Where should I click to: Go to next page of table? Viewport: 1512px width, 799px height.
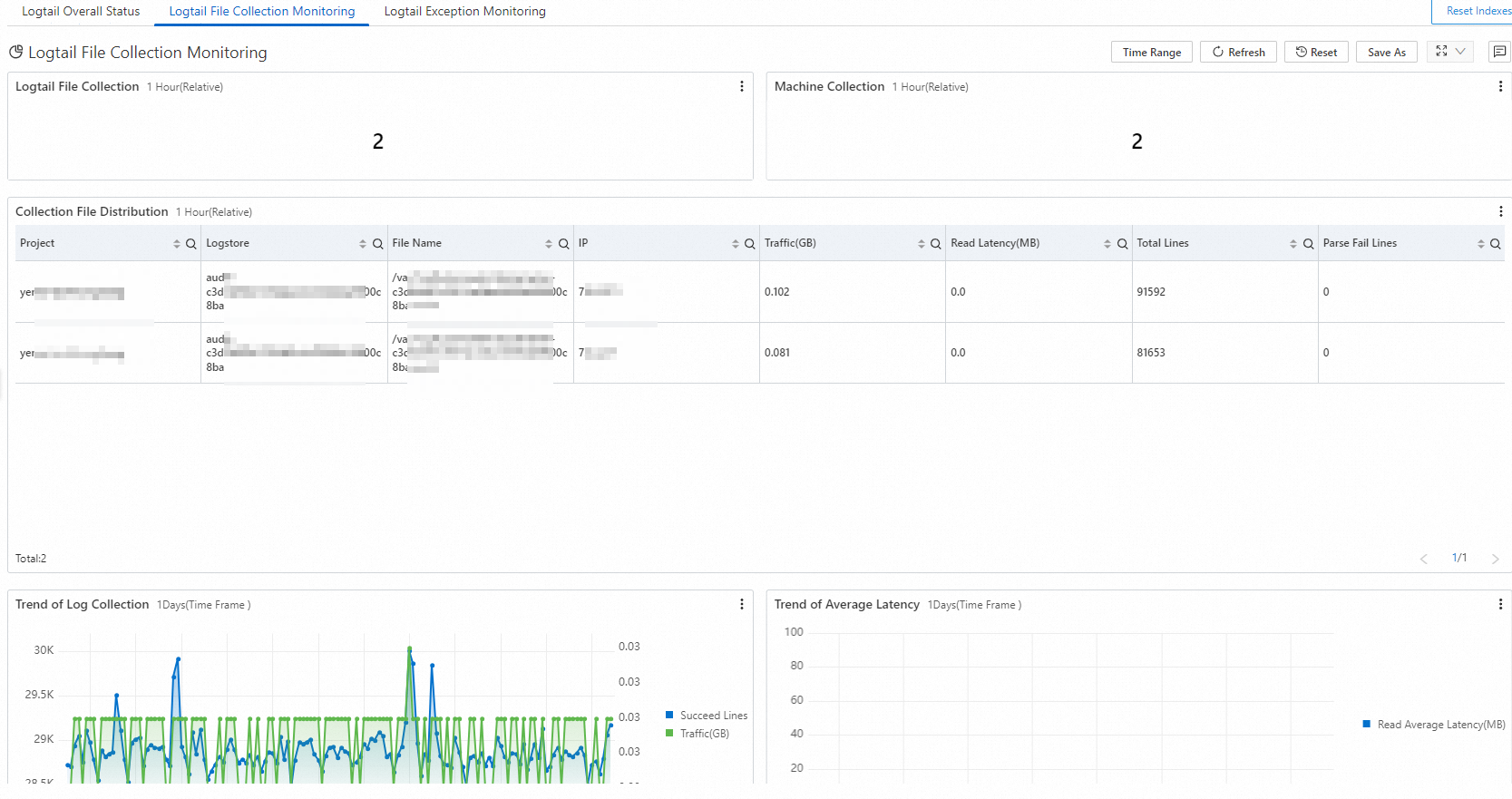[x=1495, y=559]
